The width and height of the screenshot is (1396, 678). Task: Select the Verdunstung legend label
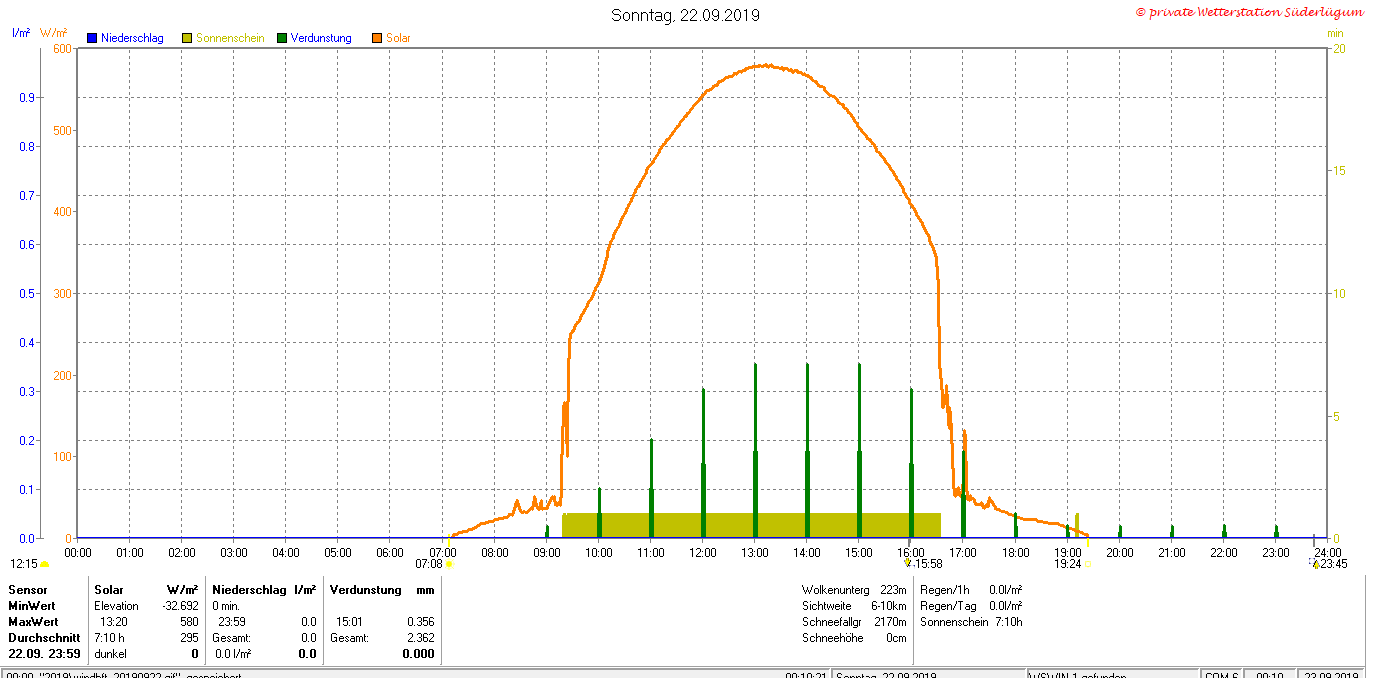[321, 38]
